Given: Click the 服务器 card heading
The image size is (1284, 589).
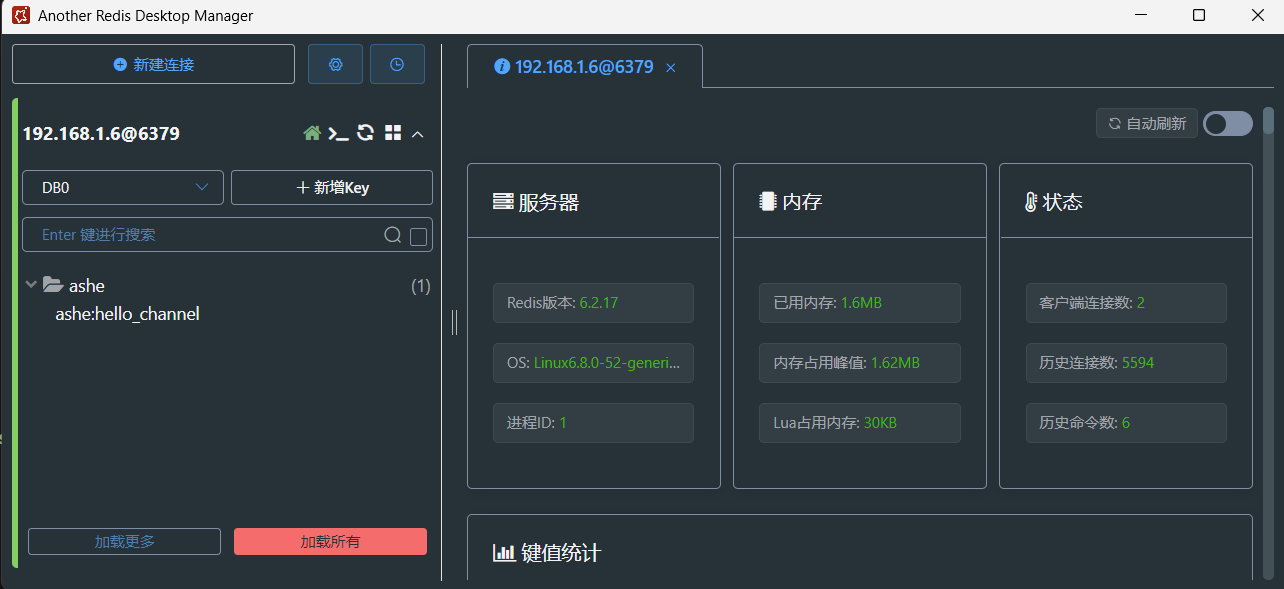Looking at the screenshot, I should (549, 202).
